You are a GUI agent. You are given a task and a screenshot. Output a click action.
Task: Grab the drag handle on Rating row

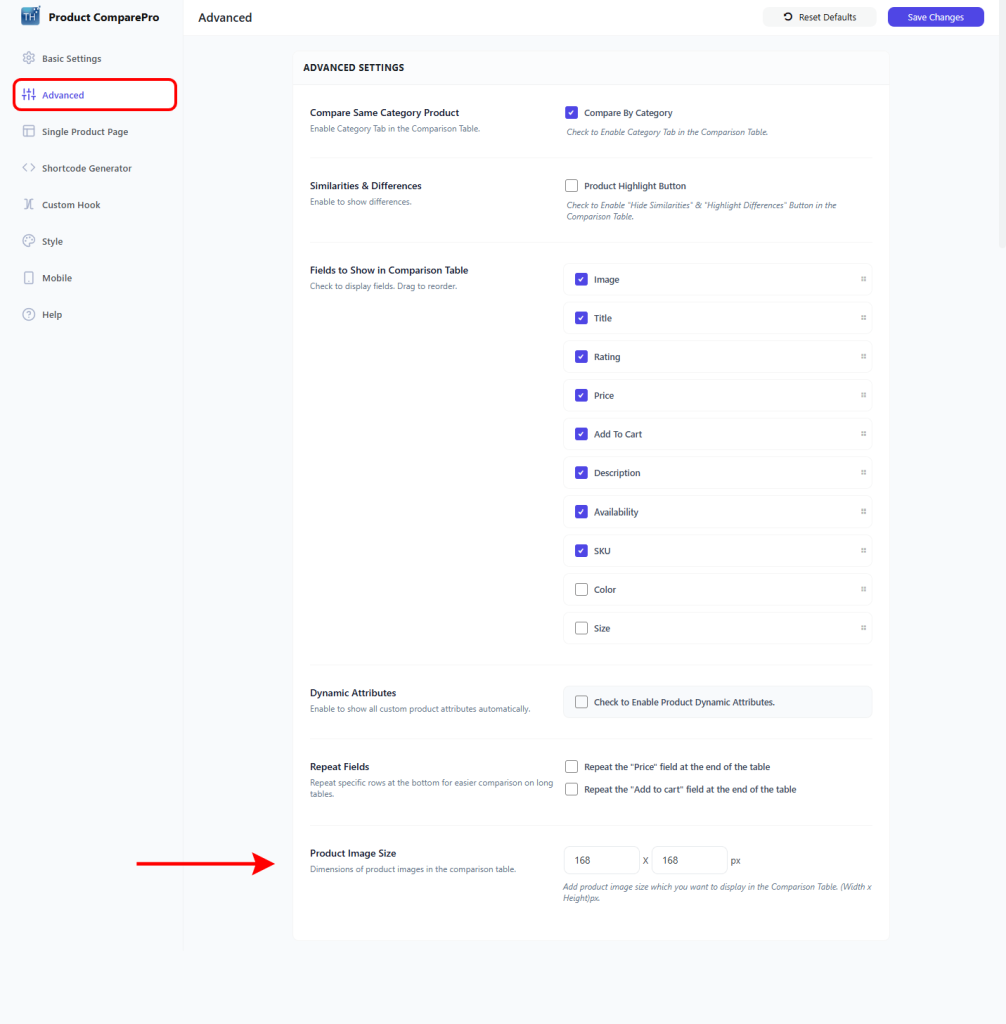pos(863,357)
